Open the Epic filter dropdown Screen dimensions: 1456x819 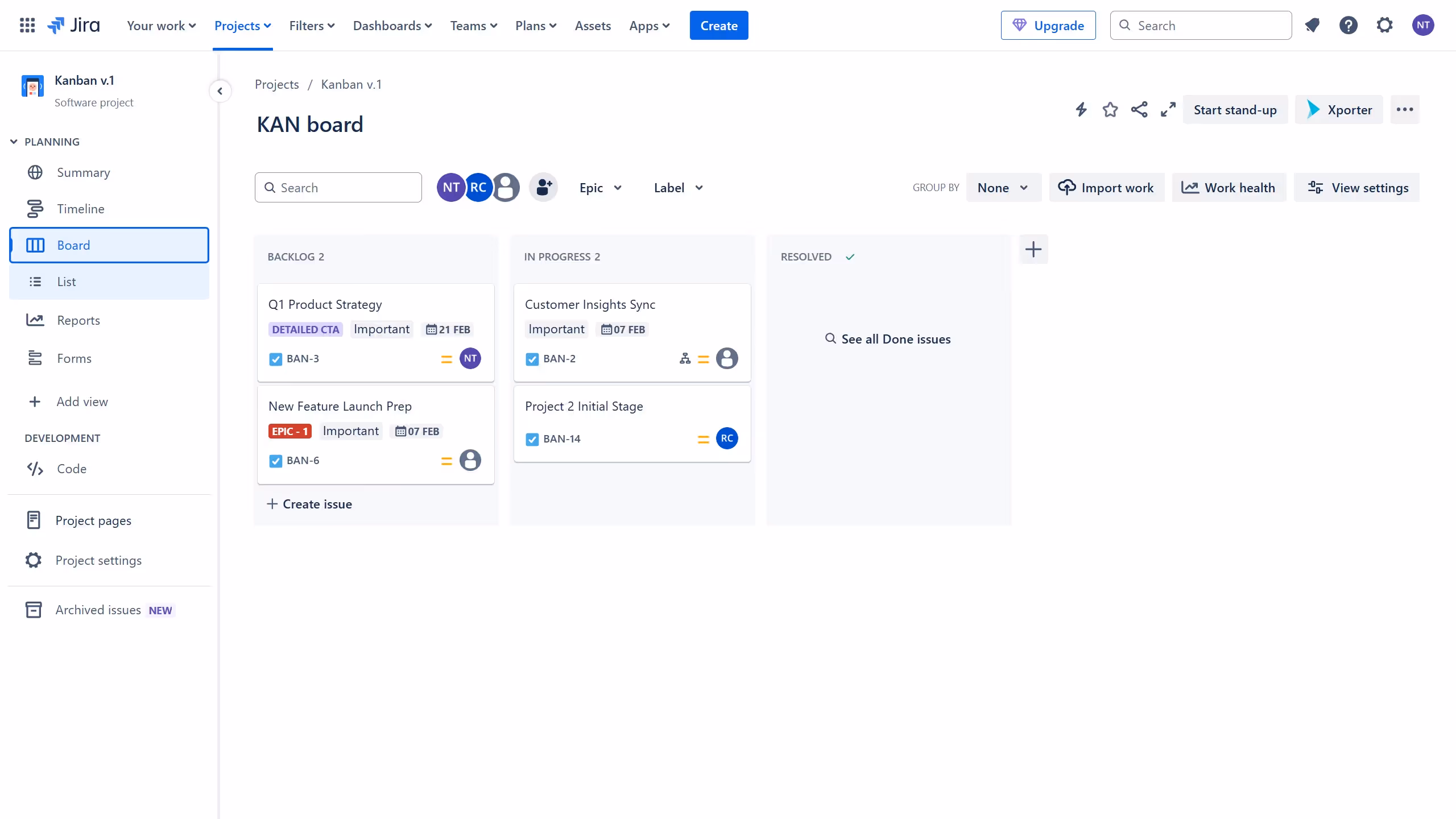(x=600, y=187)
